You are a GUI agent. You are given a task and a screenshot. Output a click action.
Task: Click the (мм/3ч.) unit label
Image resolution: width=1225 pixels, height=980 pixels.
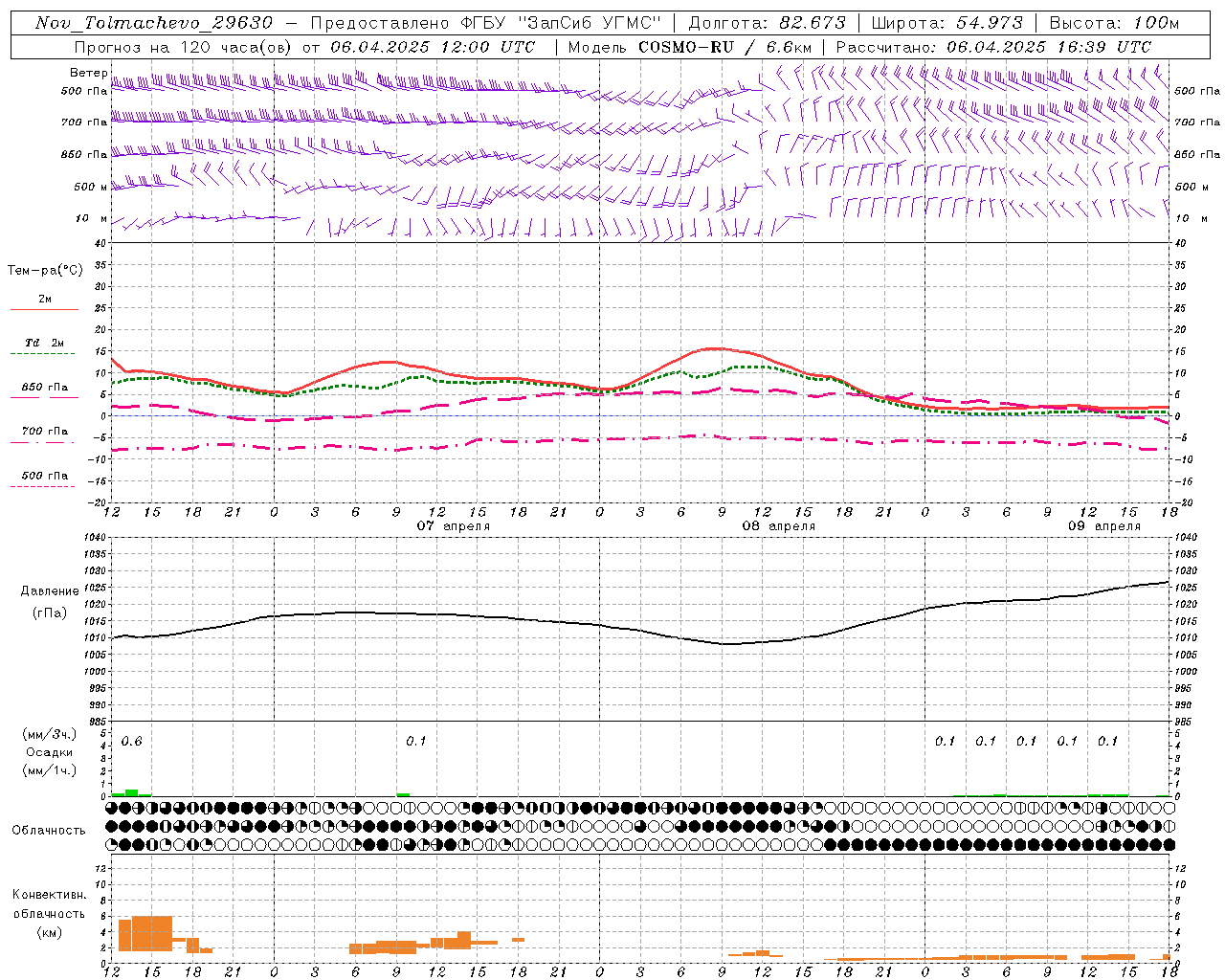[x=49, y=734]
